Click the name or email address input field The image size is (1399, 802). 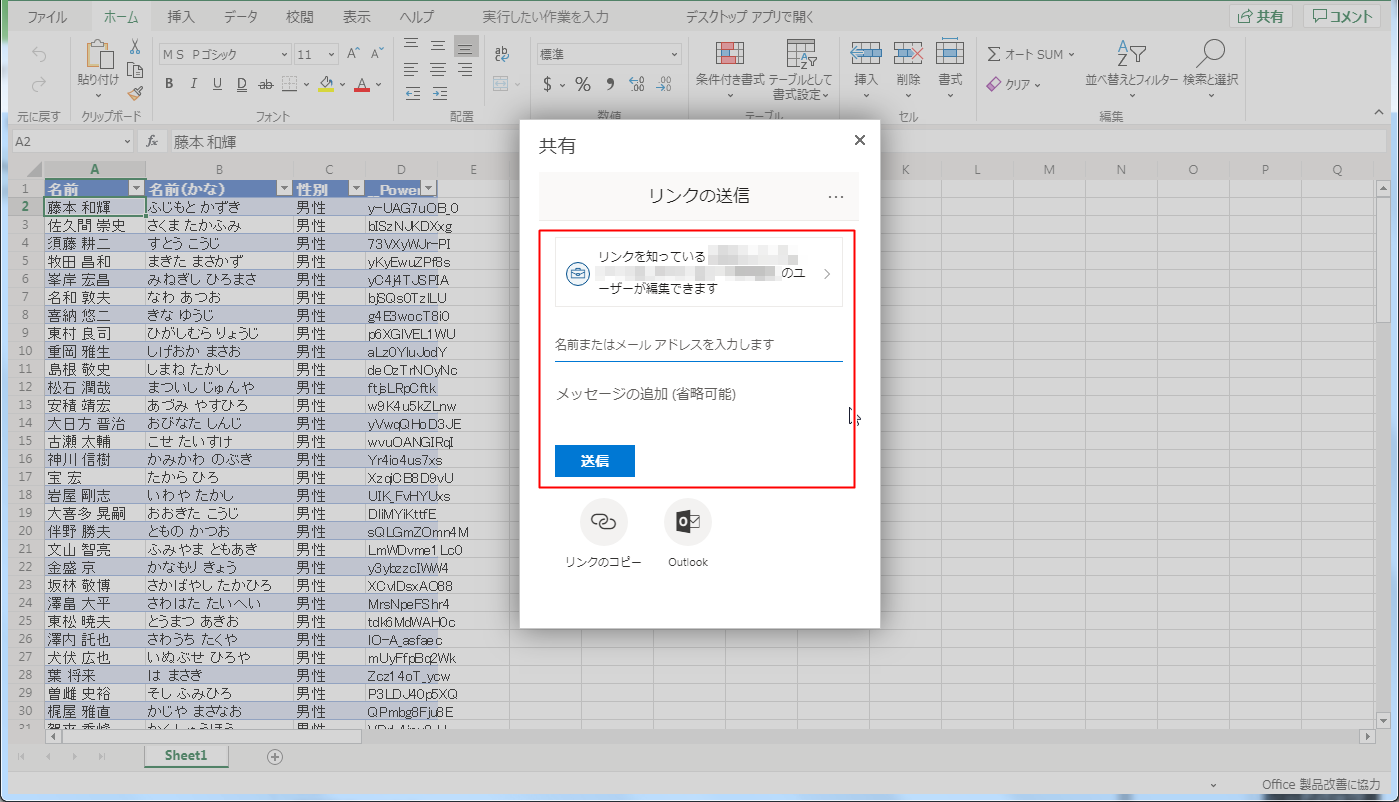699,344
